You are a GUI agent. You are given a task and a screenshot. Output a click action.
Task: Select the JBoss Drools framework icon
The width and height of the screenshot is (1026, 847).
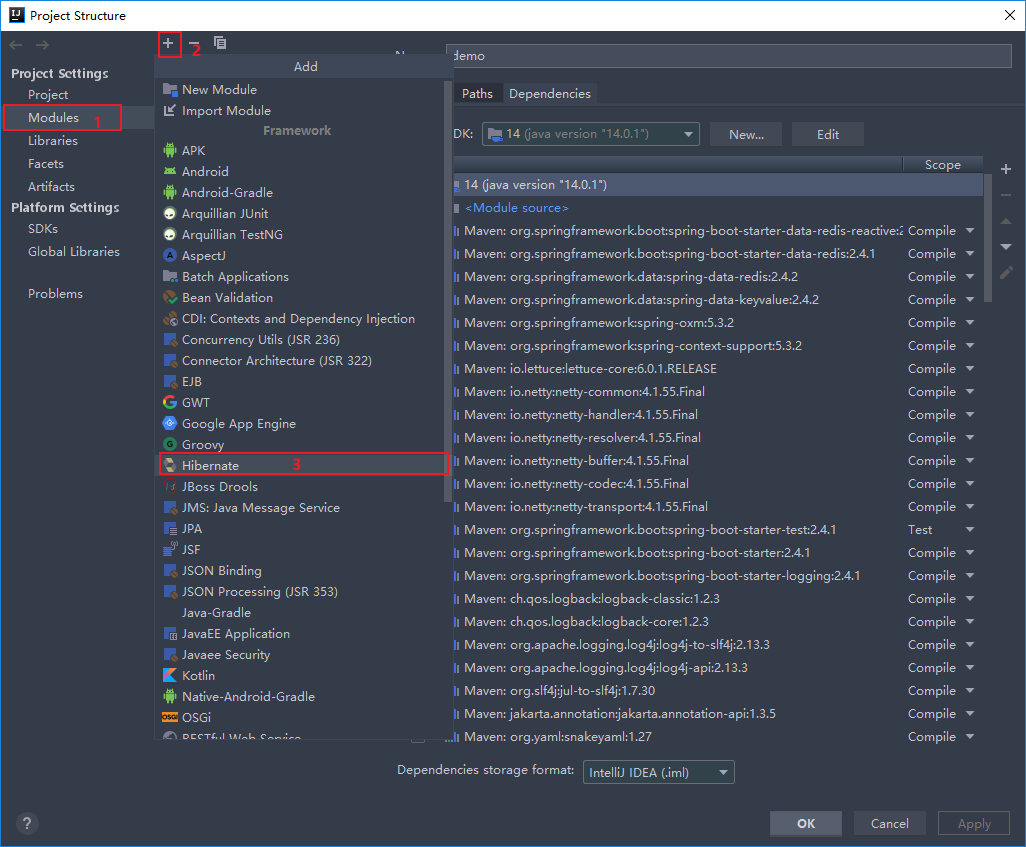pos(170,486)
